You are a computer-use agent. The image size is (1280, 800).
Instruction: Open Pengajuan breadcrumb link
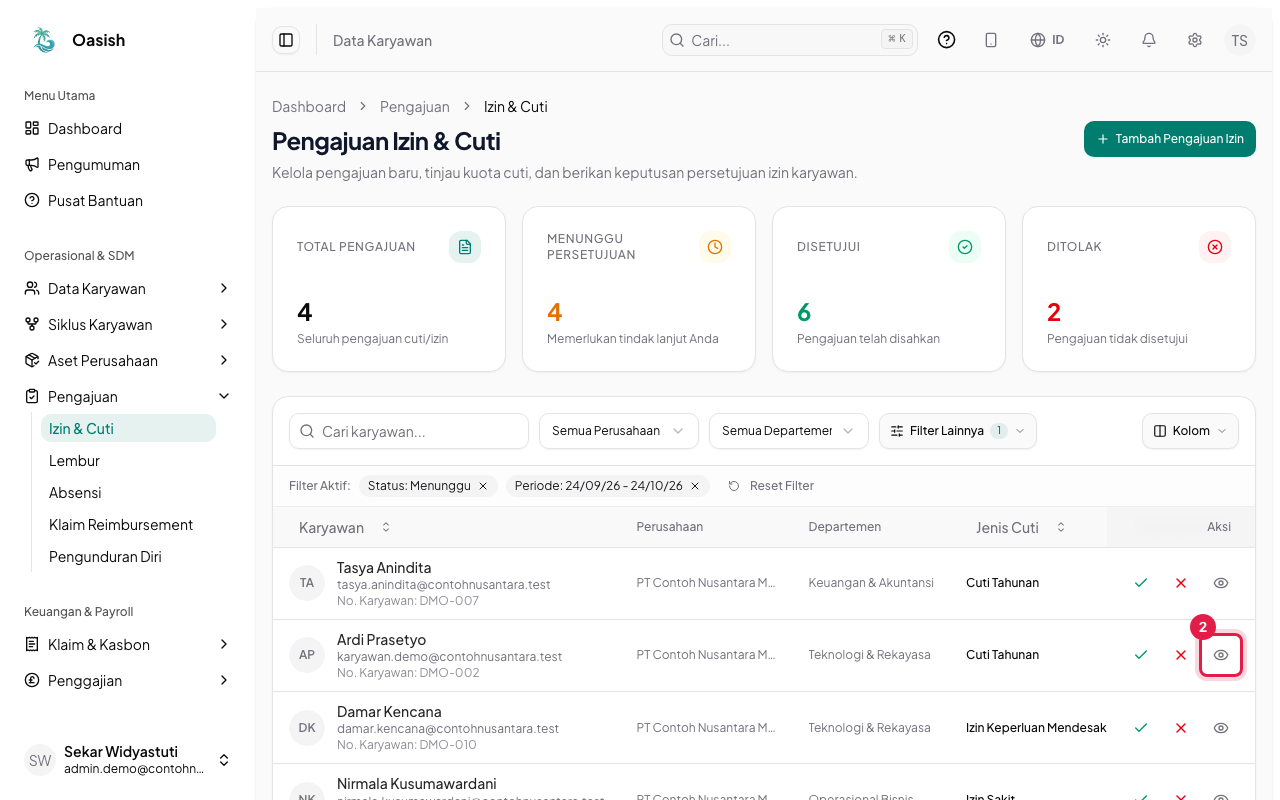coord(415,107)
